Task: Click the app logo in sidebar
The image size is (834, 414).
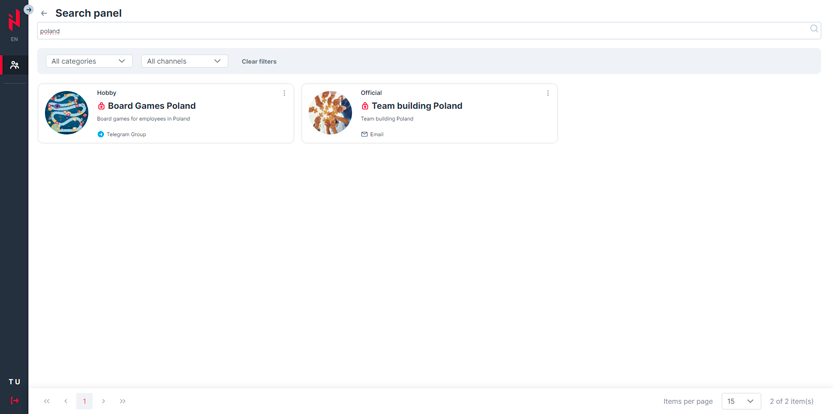Action: 14,21
